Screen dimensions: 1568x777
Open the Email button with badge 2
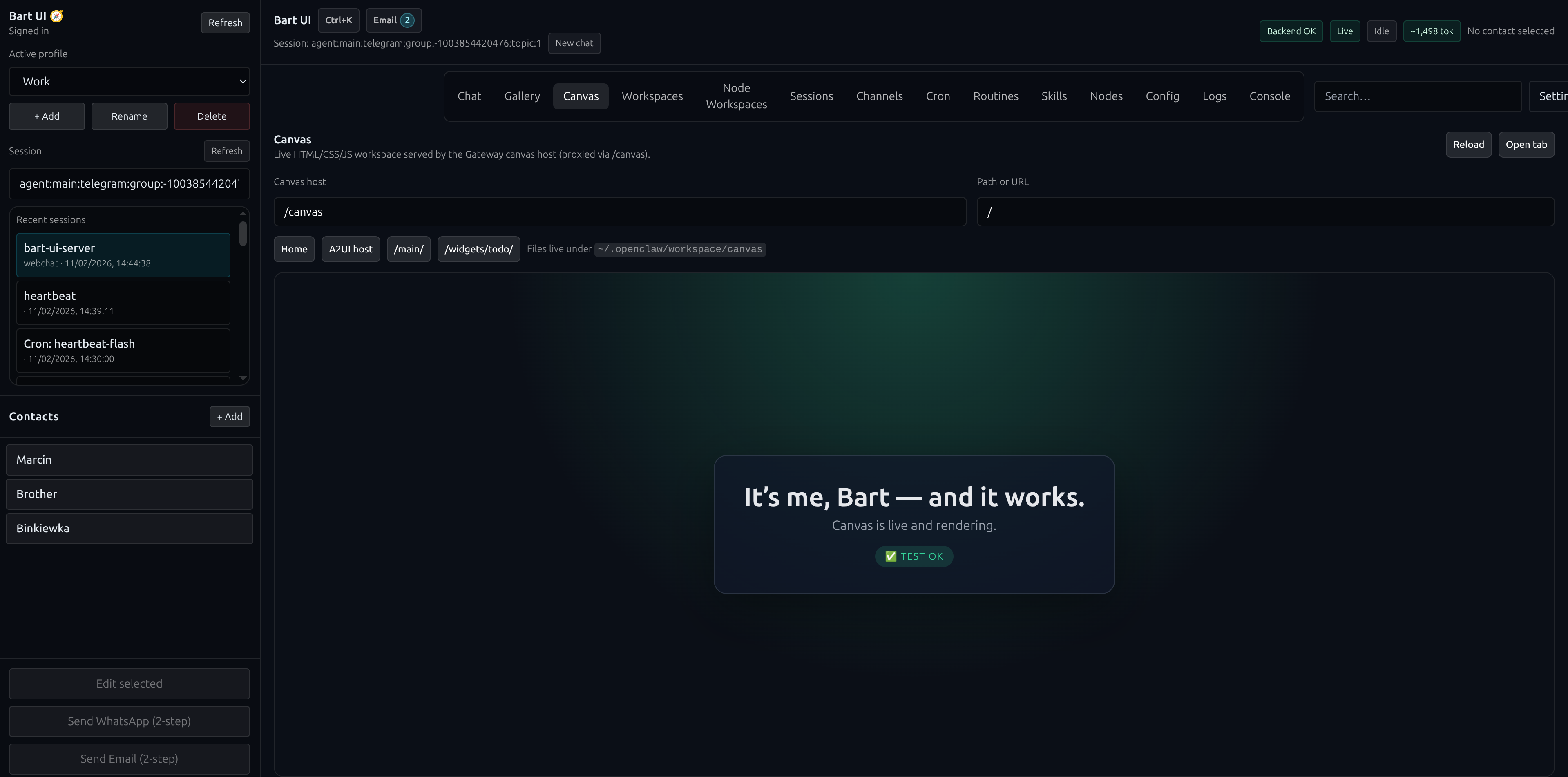393,20
